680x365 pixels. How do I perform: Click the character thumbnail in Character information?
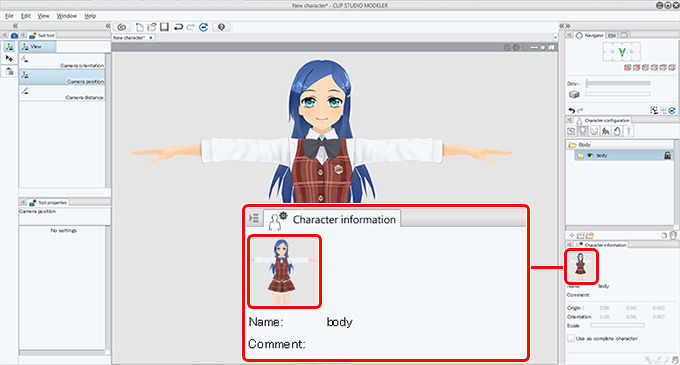click(581, 266)
